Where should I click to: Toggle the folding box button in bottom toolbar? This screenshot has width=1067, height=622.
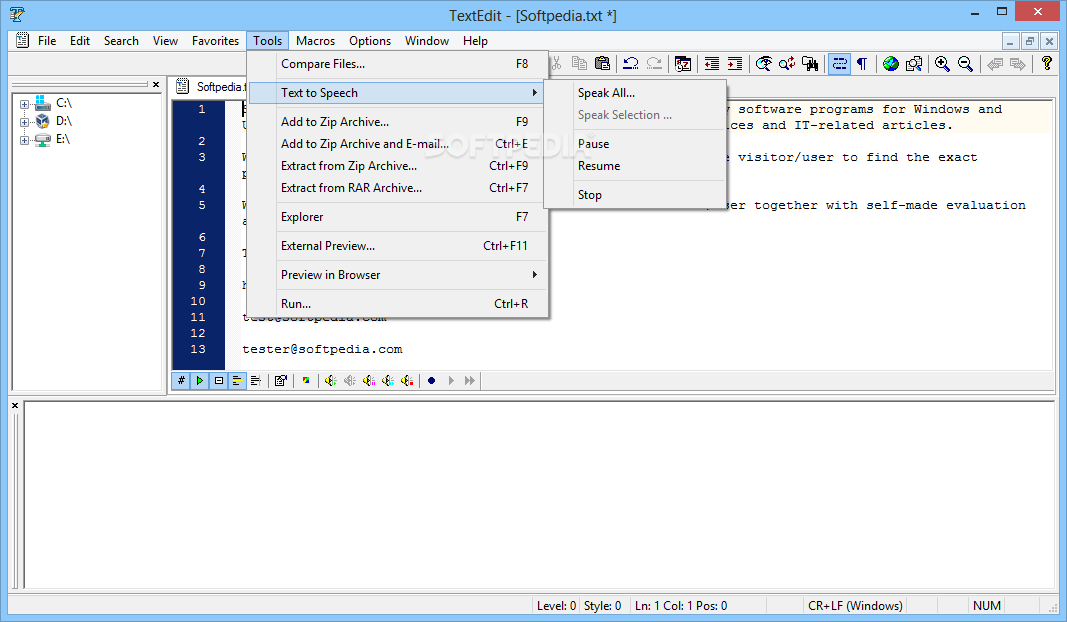pos(218,380)
